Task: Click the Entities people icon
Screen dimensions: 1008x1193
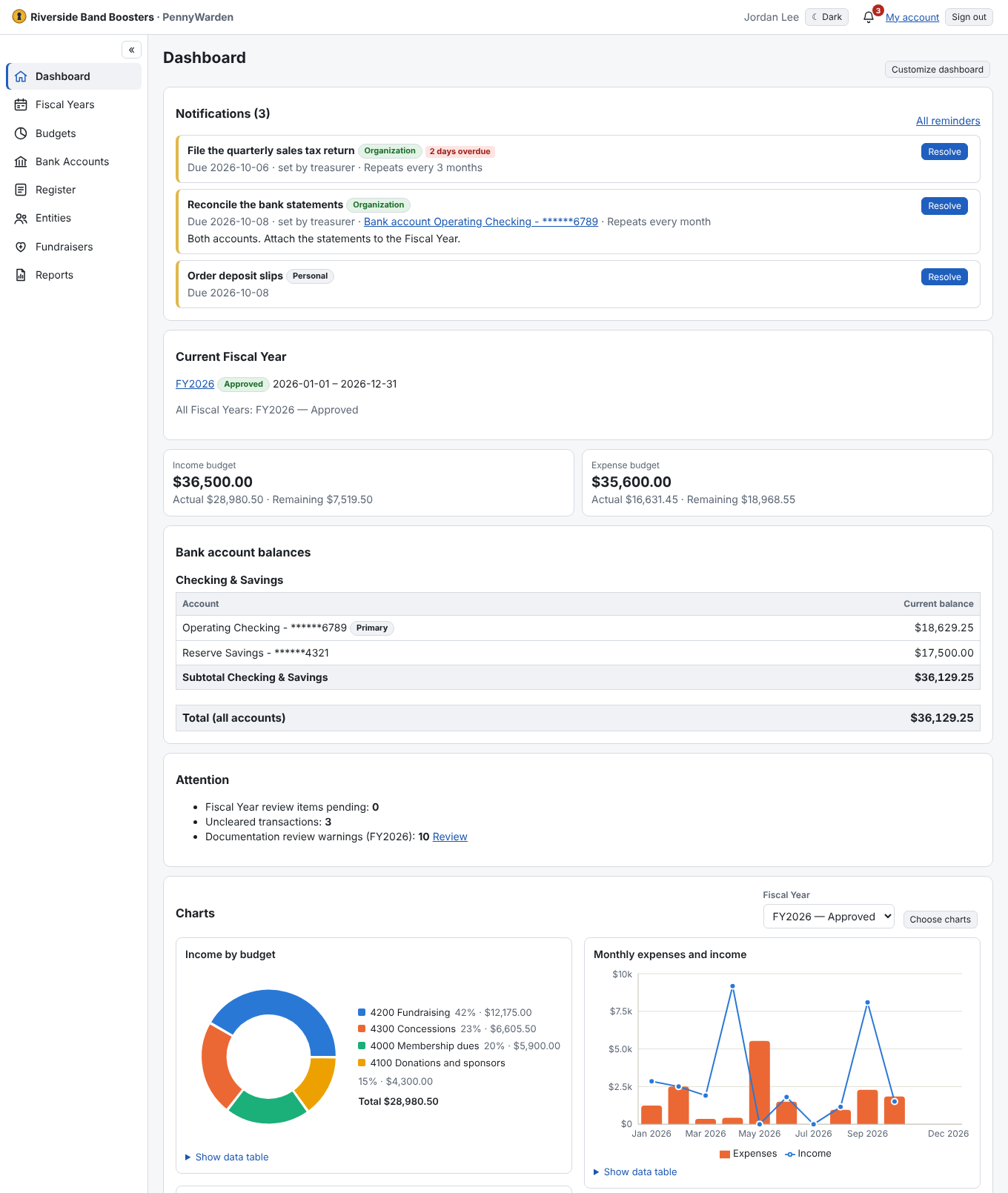Action: 21,218
